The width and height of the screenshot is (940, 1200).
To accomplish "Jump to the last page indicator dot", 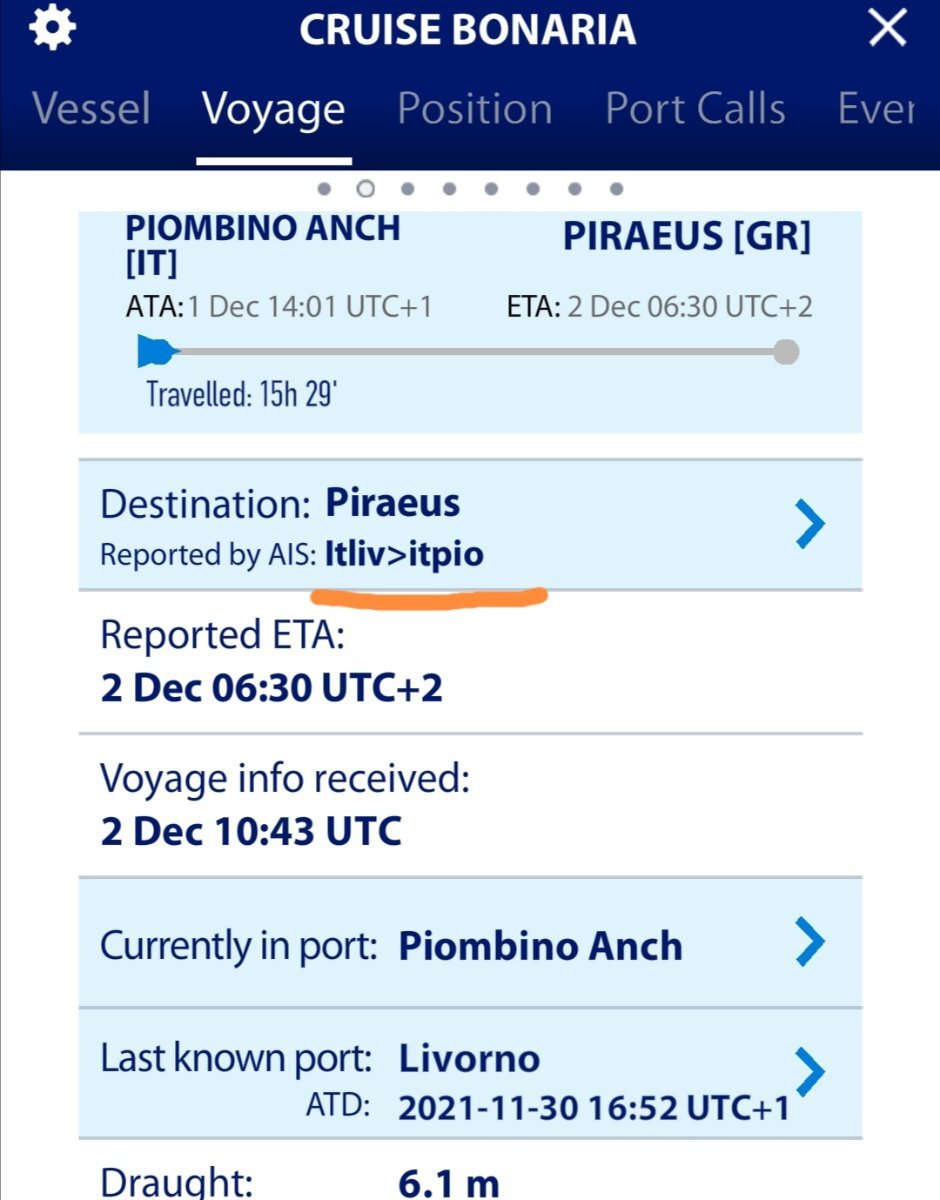I will point(616,188).
